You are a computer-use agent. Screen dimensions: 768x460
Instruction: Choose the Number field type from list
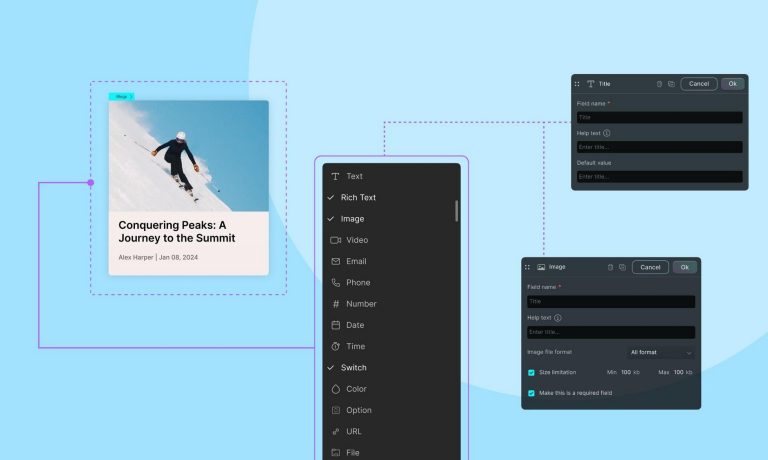click(x=360, y=304)
